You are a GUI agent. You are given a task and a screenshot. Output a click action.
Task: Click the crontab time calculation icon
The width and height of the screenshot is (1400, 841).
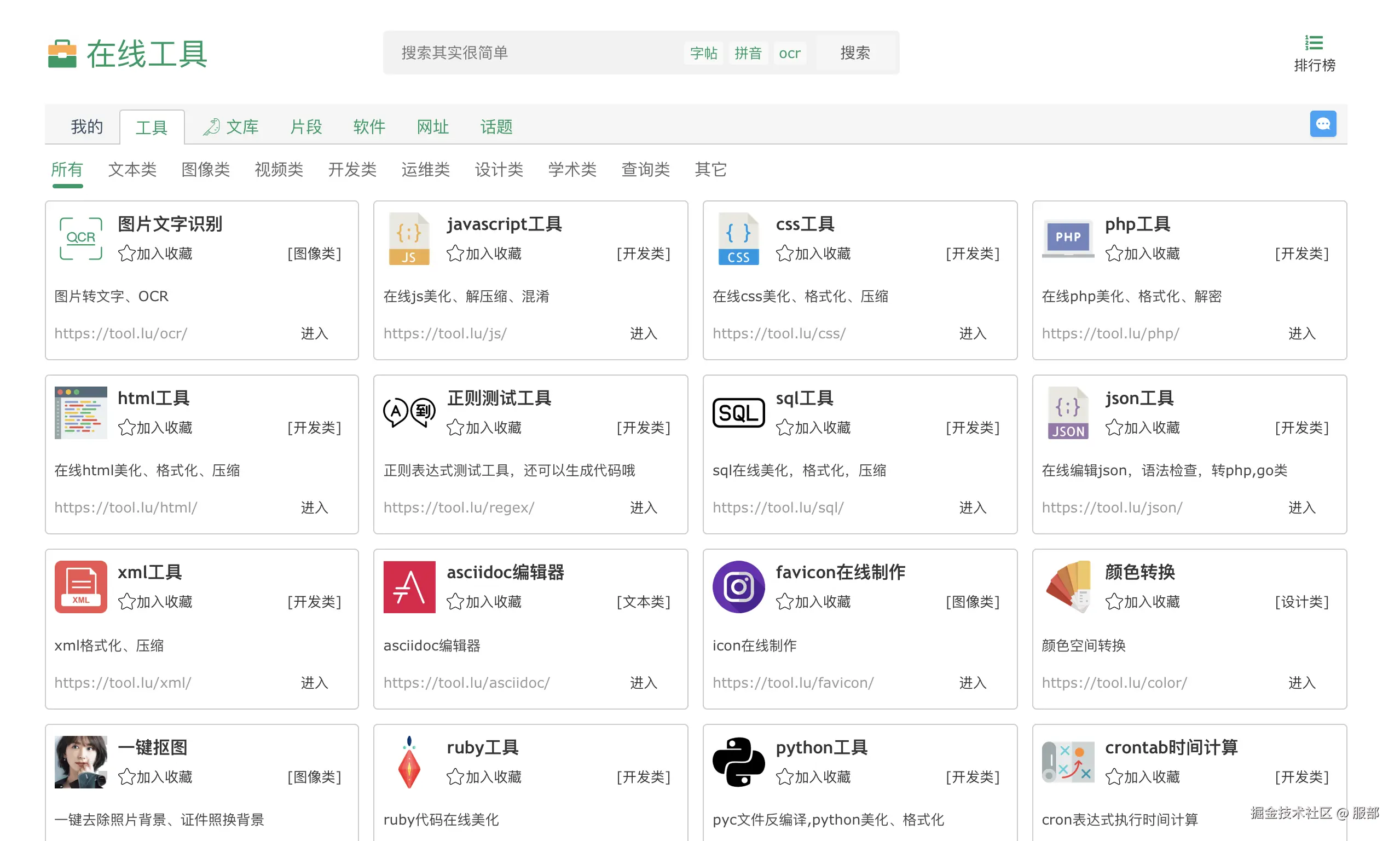(x=1068, y=761)
